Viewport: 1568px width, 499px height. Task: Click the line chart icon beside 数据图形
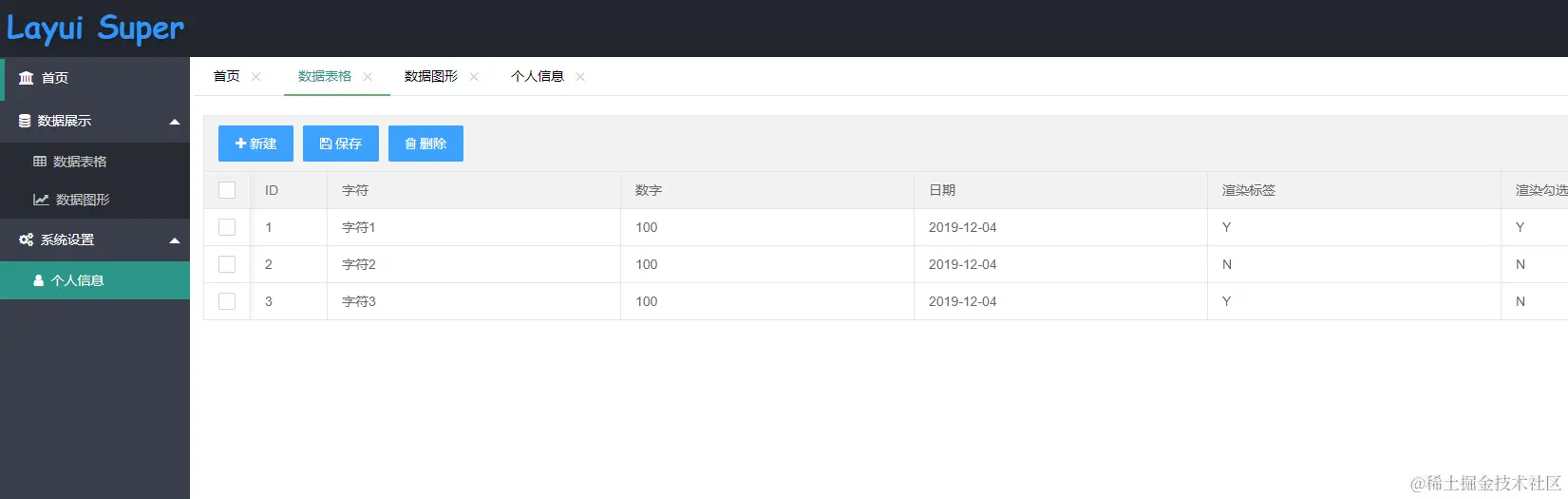pos(41,200)
